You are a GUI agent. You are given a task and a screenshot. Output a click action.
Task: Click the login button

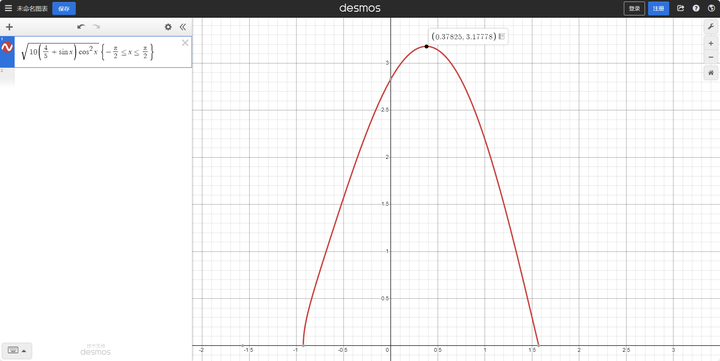(x=634, y=8)
